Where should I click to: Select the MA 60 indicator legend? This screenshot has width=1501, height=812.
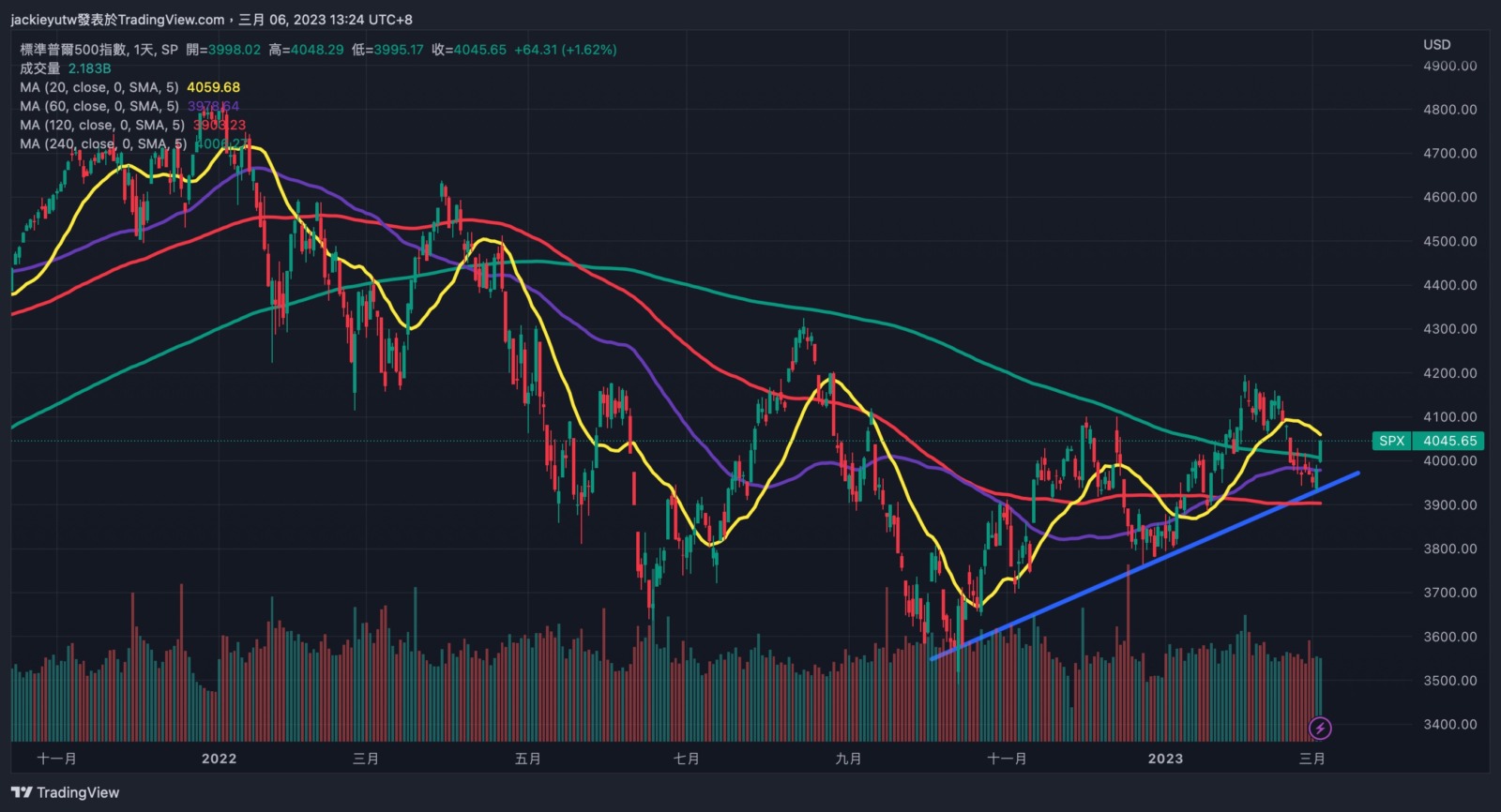click(x=99, y=106)
